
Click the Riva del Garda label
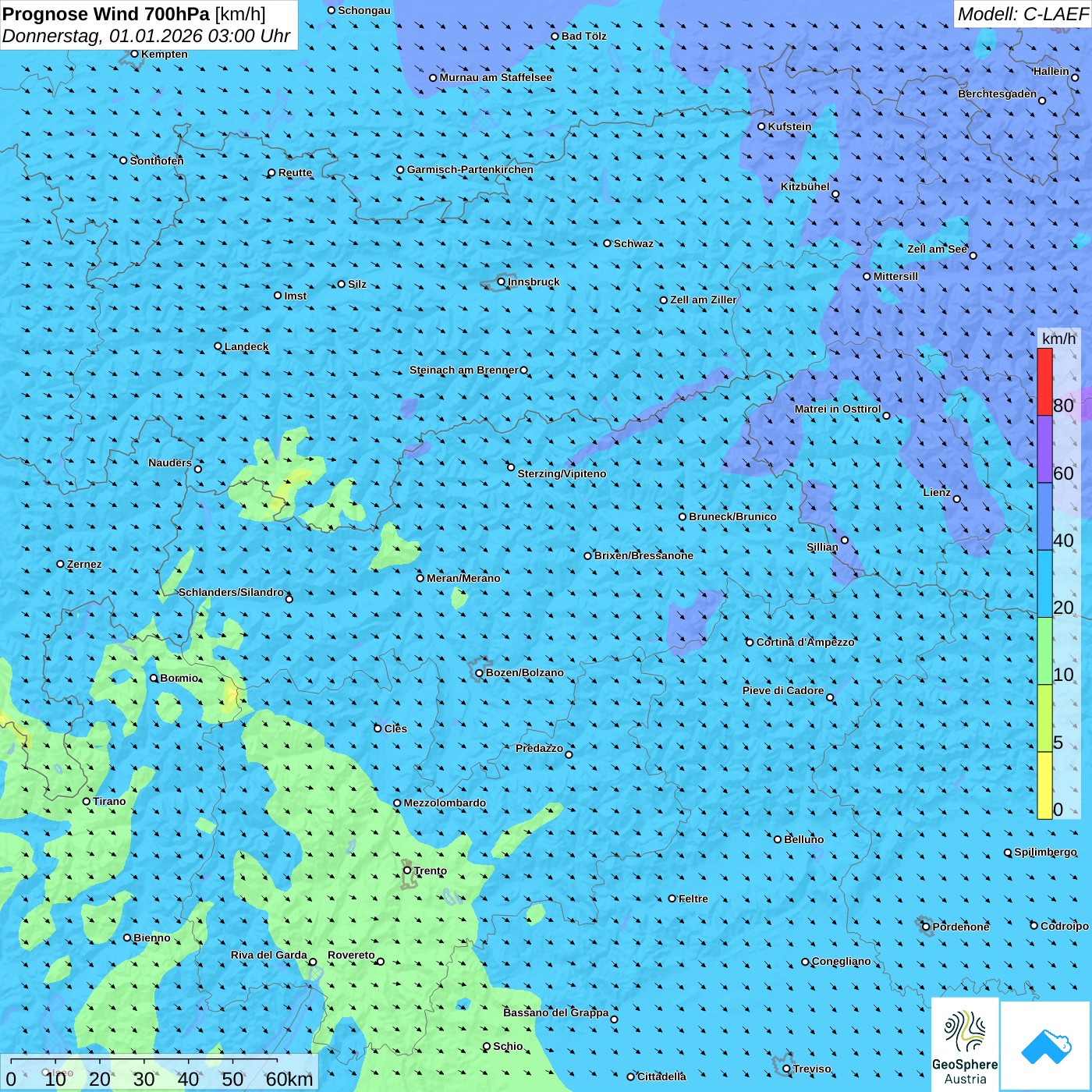pos(269,955)
